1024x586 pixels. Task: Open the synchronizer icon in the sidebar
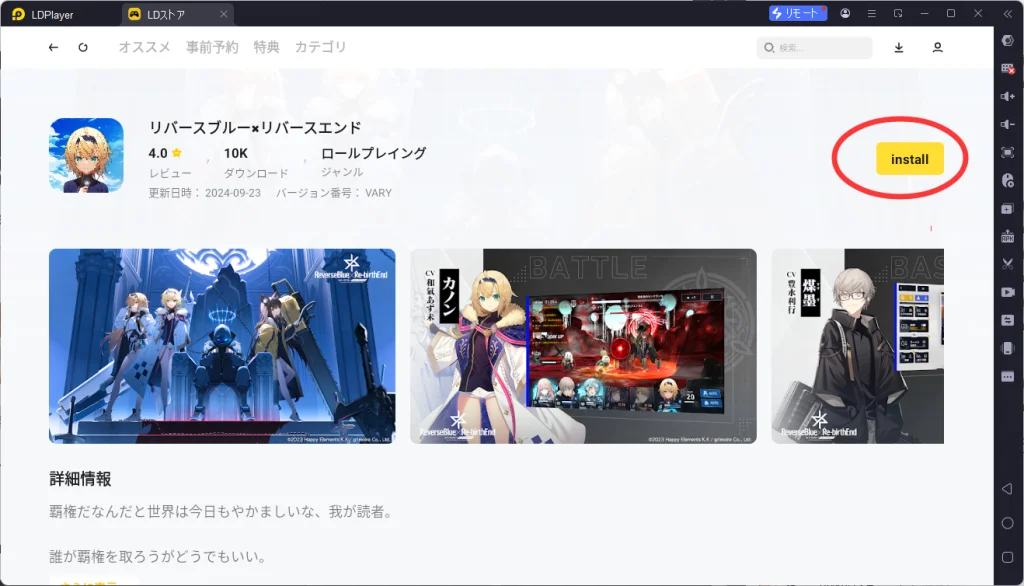point(1008,320)
